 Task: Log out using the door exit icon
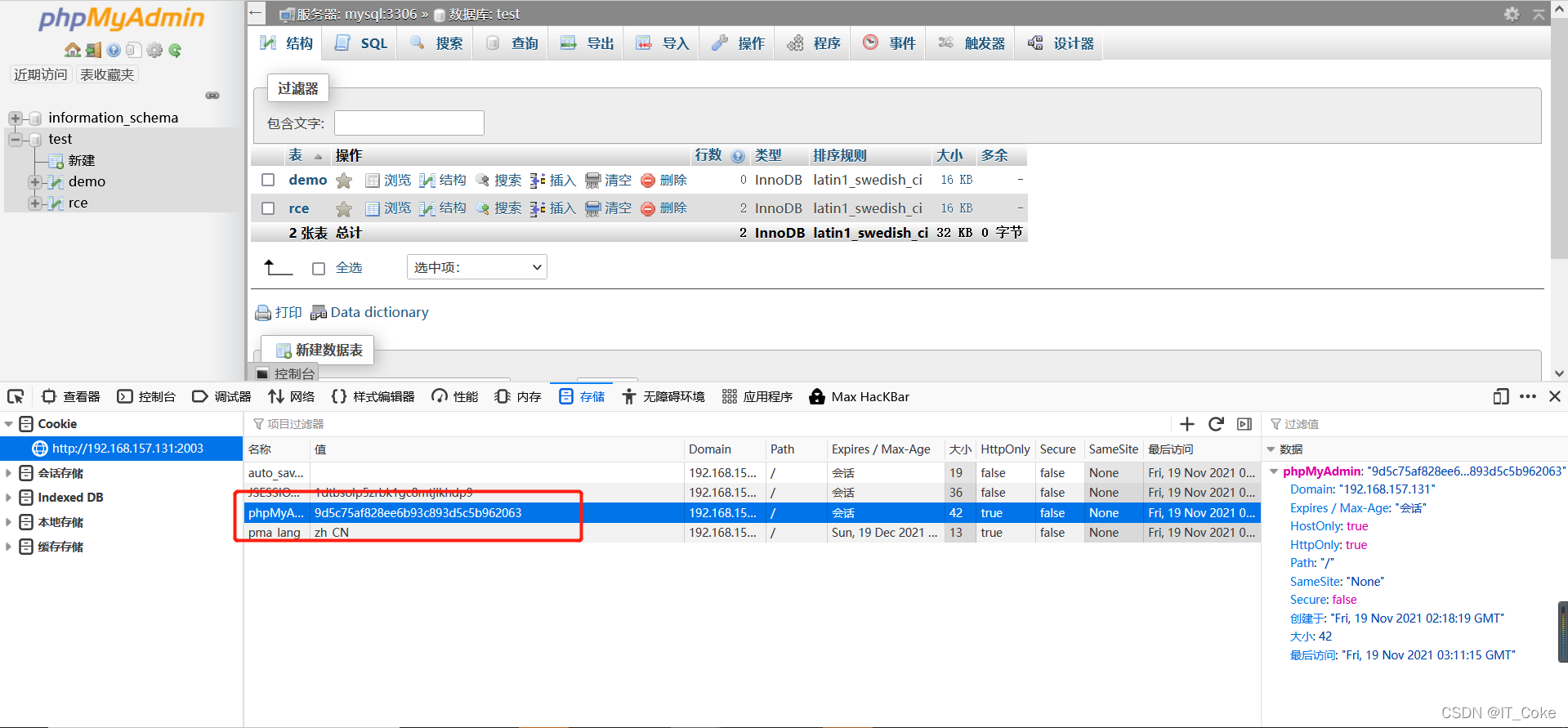tap(93, 50)
